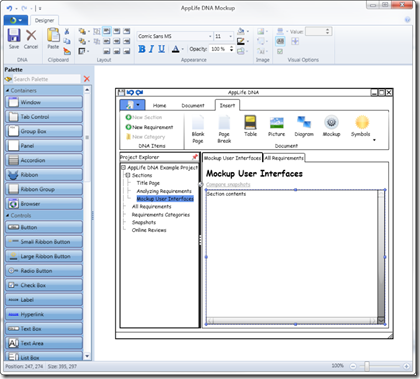420x379 pixels.
Task: Select Mockup User Interfaces tree item
Action: (x=165, y=199)
